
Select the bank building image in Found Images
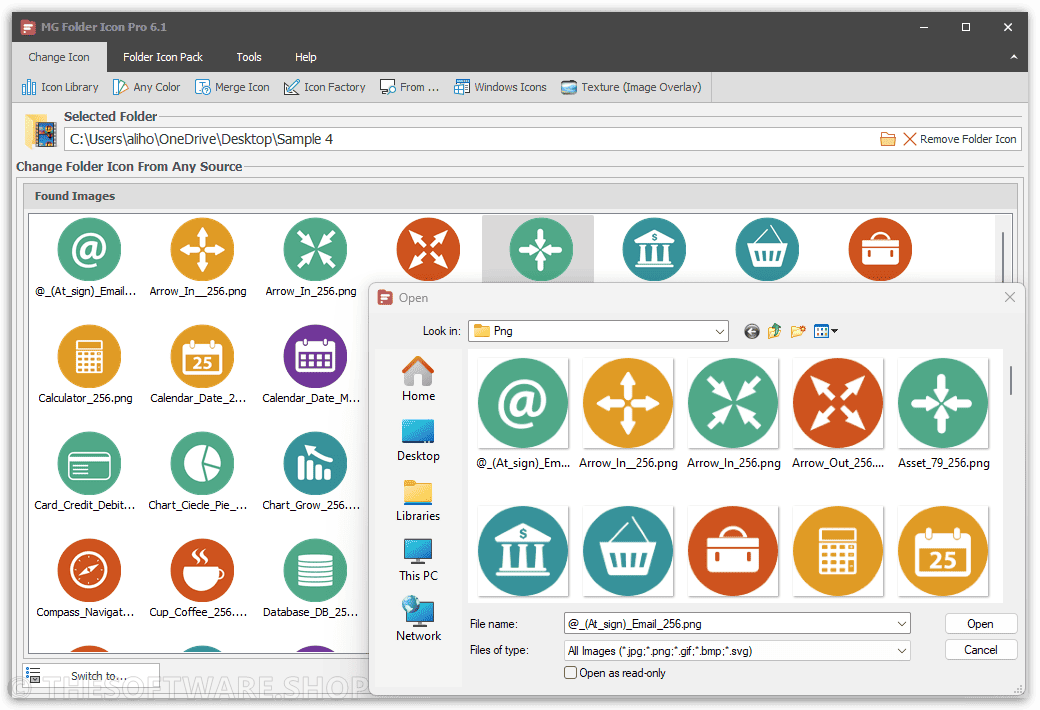coord(654,249)
